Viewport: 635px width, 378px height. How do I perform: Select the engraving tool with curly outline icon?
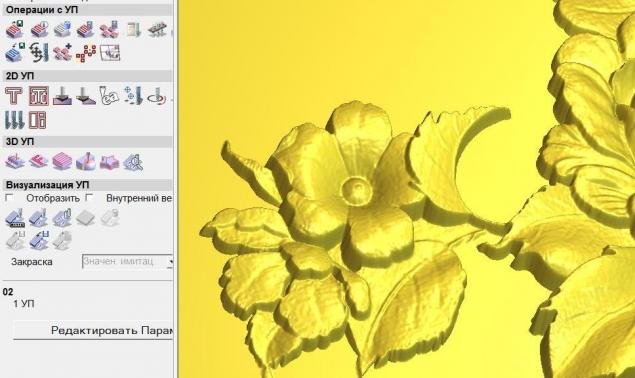[x=109, y=96]
